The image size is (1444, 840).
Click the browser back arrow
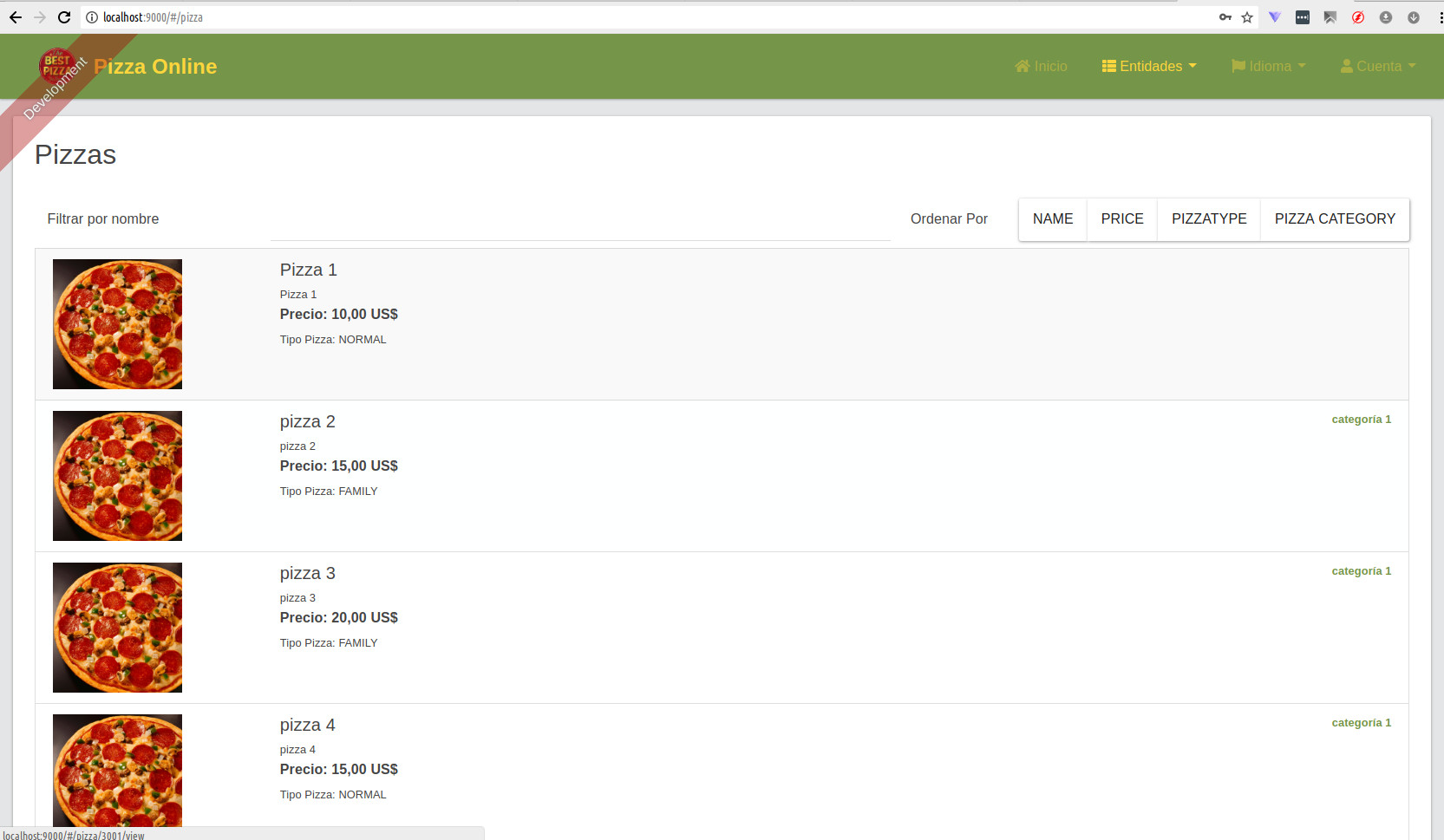tap(15, 17)
